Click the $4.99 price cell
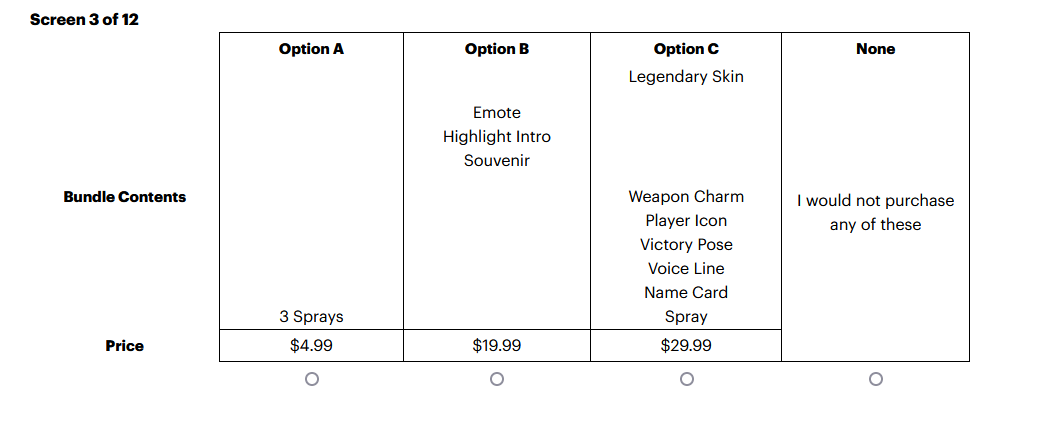The width and height of the screenshot is (1052, 436). tap(311, 346)
